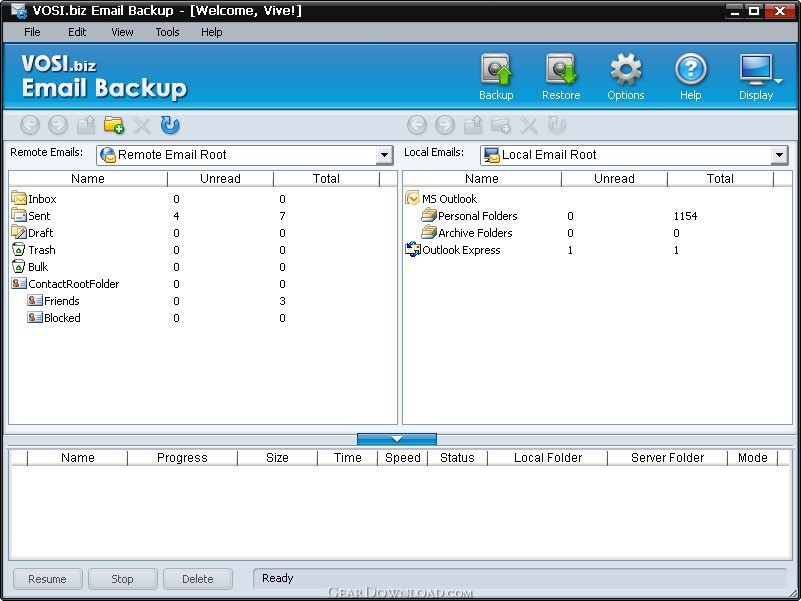Viewport: 801px width, 601px height.
Task: Click the Mode column header
Action: coord(752,457)
